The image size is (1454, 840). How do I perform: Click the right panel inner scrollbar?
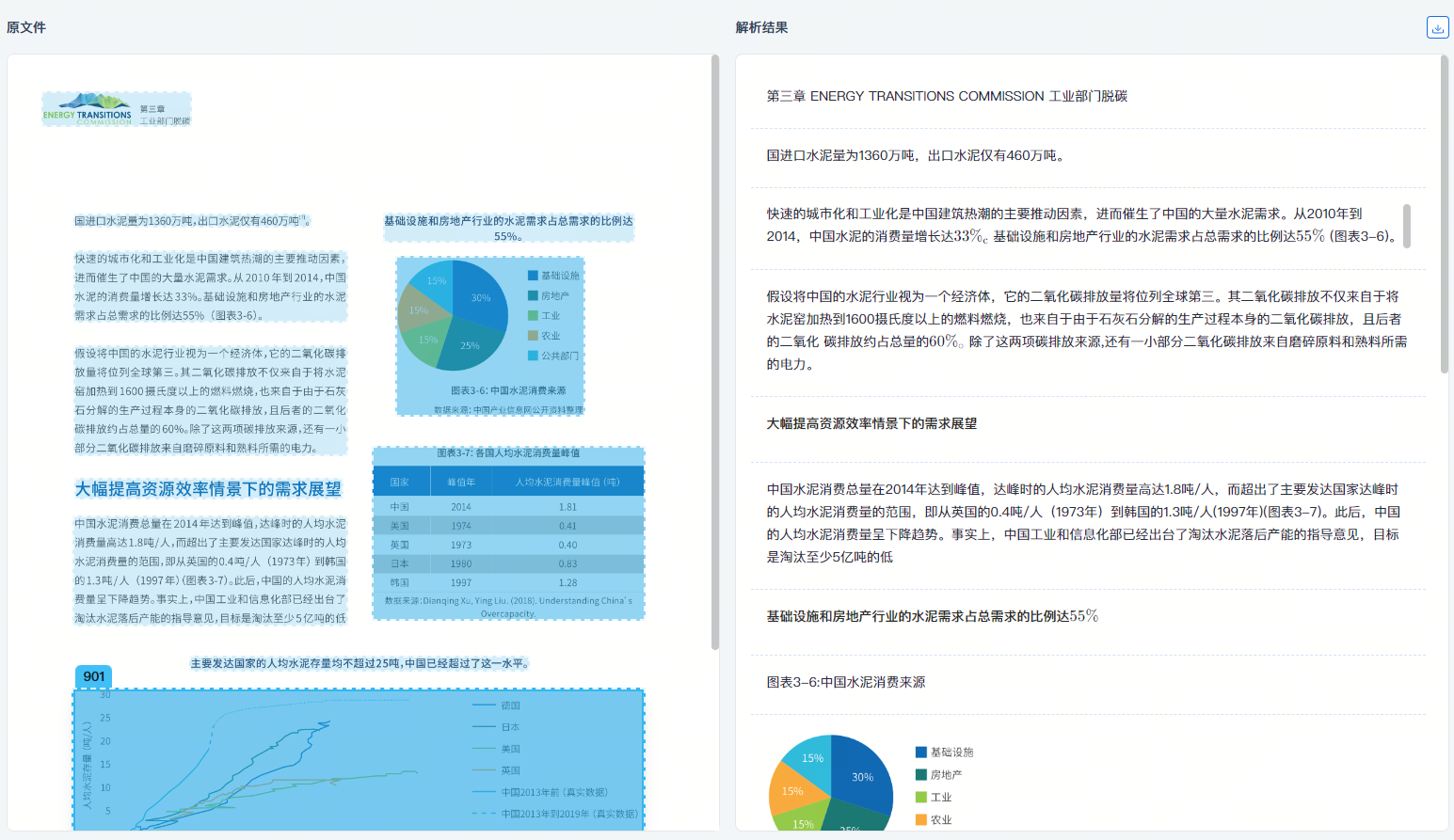[x=1407, y=226]
